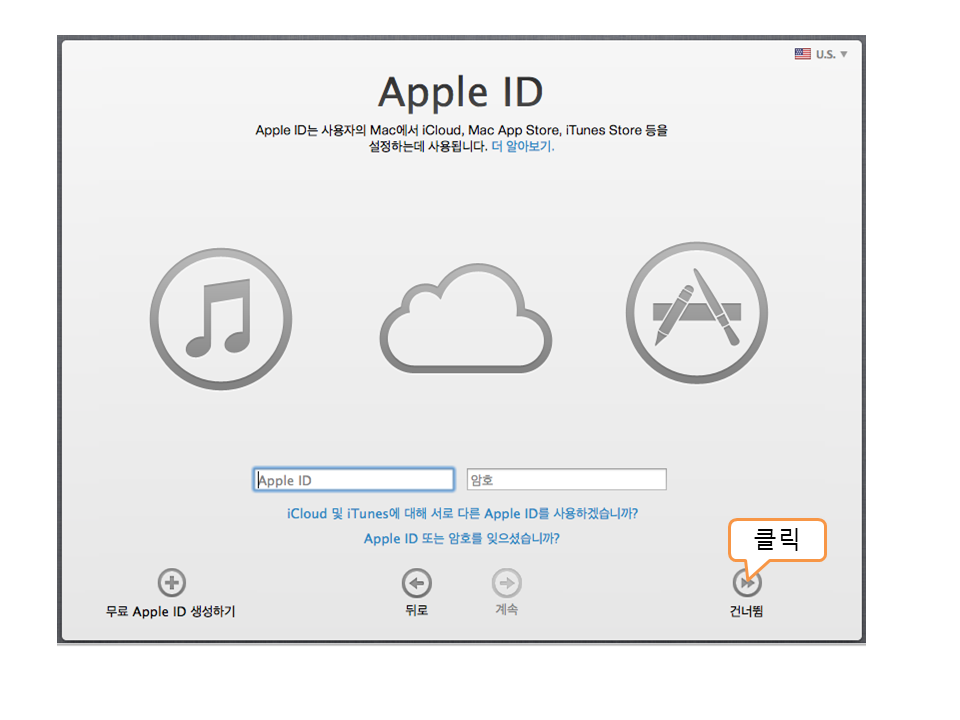The height and width of the screenshot is (720, 960).
Task: Click the orange 클릭 callout bubble
Action: click(x=777, y=540)
